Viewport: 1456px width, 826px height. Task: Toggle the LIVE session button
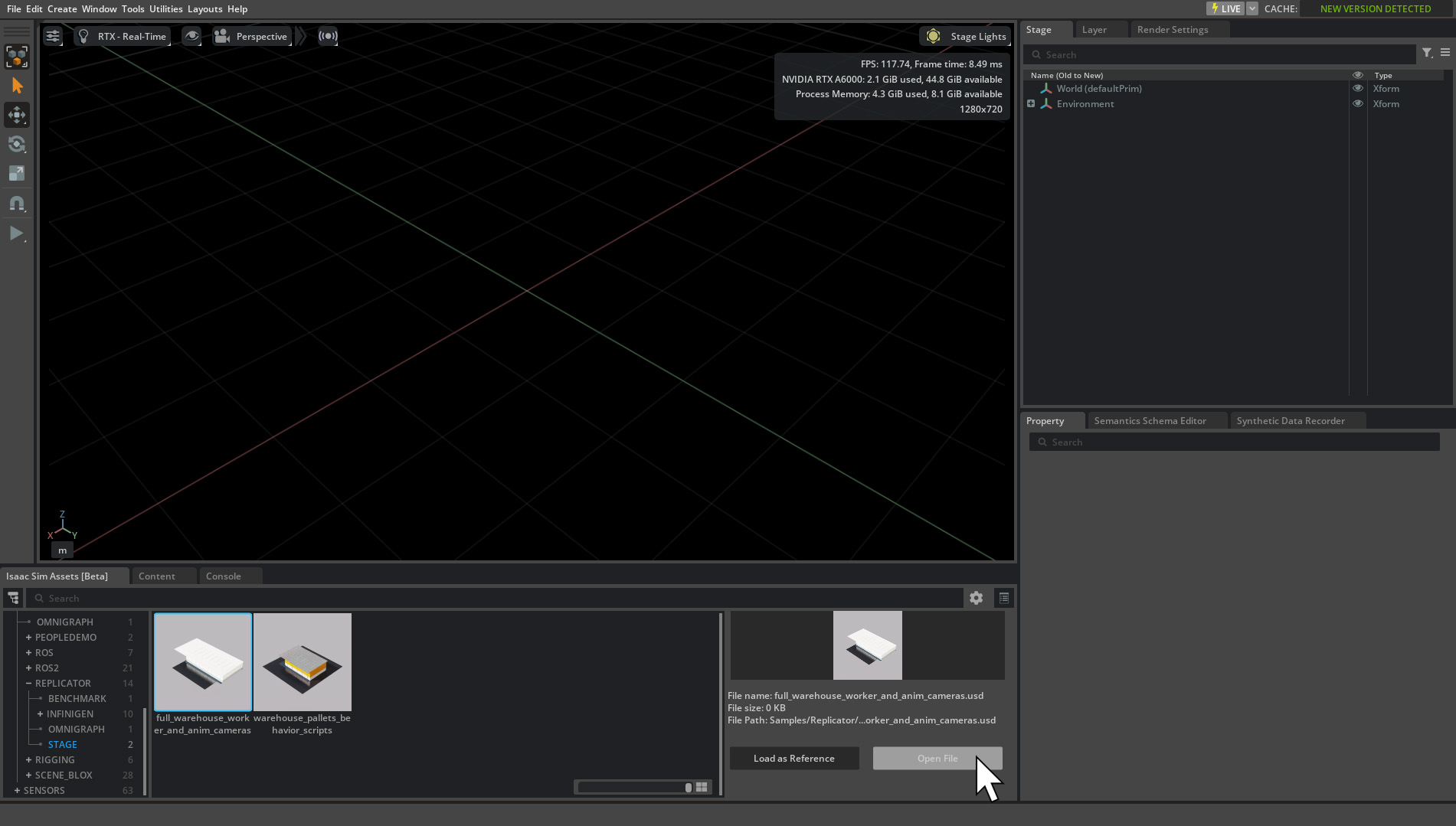coord(1225,8)
